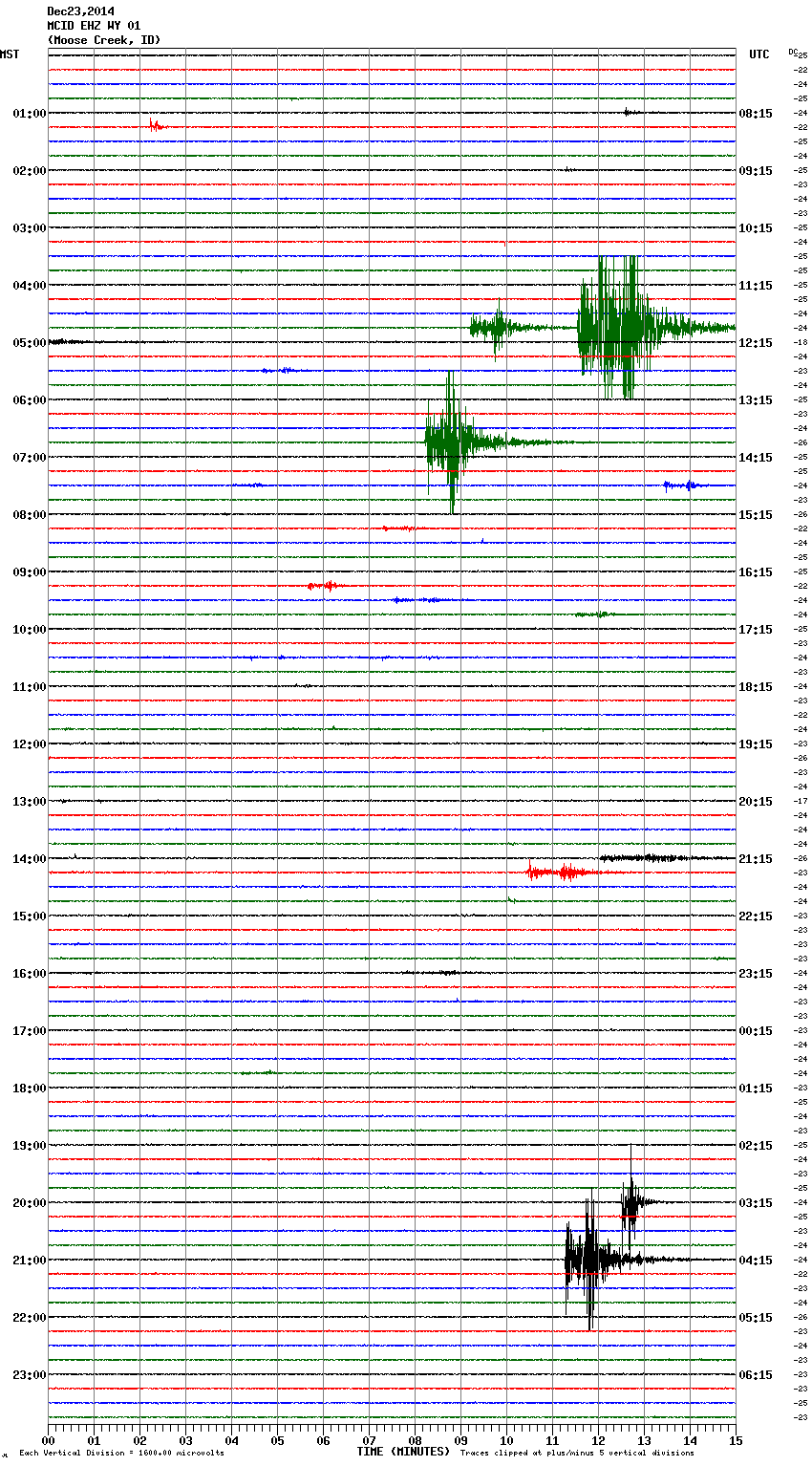This screenshot has height=1466, width=812.
Task: Click the 'UTC' timezone header
Action: click(759, 54)
